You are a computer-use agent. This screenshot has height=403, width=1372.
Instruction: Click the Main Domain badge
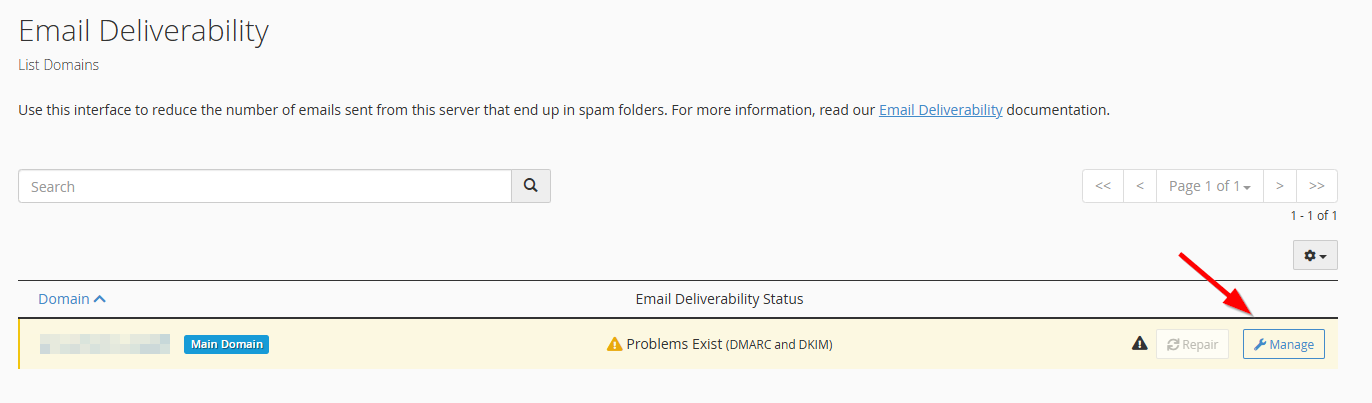click(227, 344)
